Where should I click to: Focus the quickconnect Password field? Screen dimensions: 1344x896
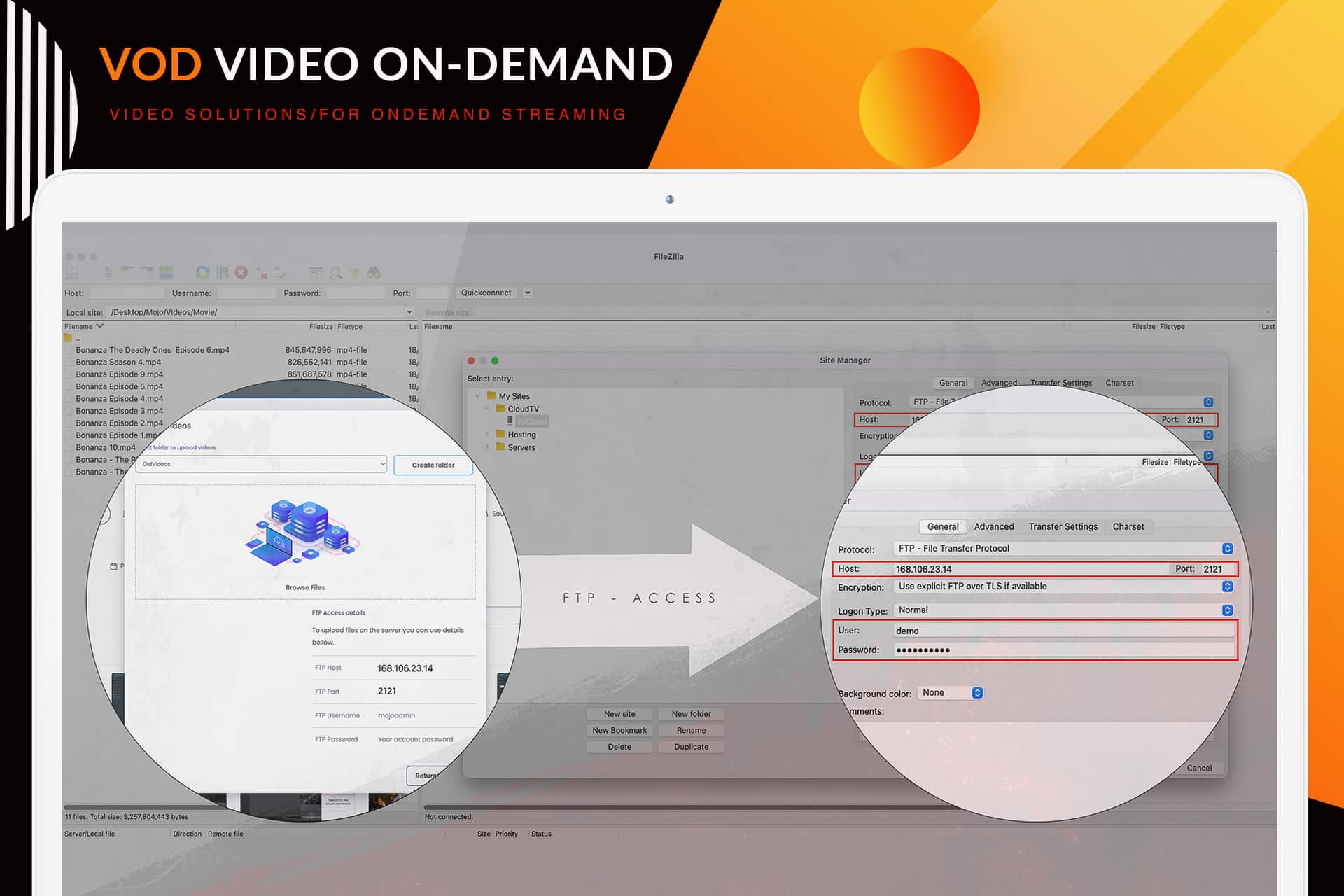coord(355,293)
